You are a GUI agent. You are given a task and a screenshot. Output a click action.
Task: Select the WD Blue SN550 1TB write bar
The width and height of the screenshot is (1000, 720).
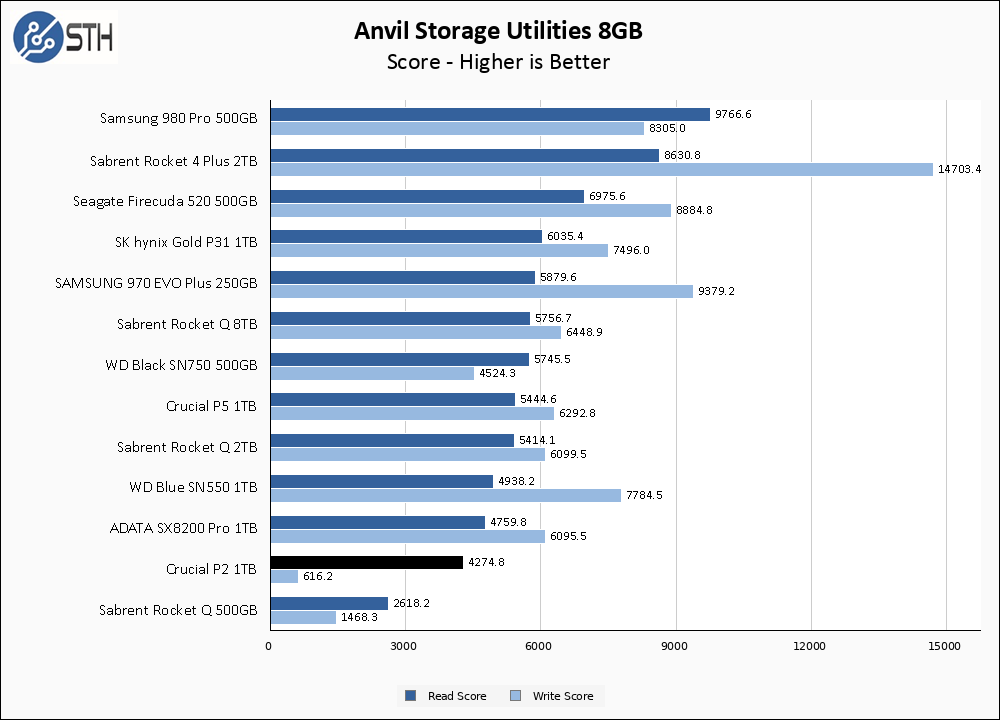(x=445, y=495)
